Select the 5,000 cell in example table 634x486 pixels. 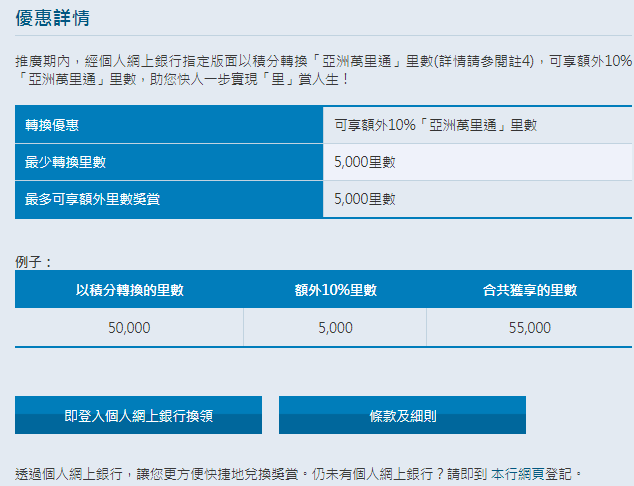(335, 327)
